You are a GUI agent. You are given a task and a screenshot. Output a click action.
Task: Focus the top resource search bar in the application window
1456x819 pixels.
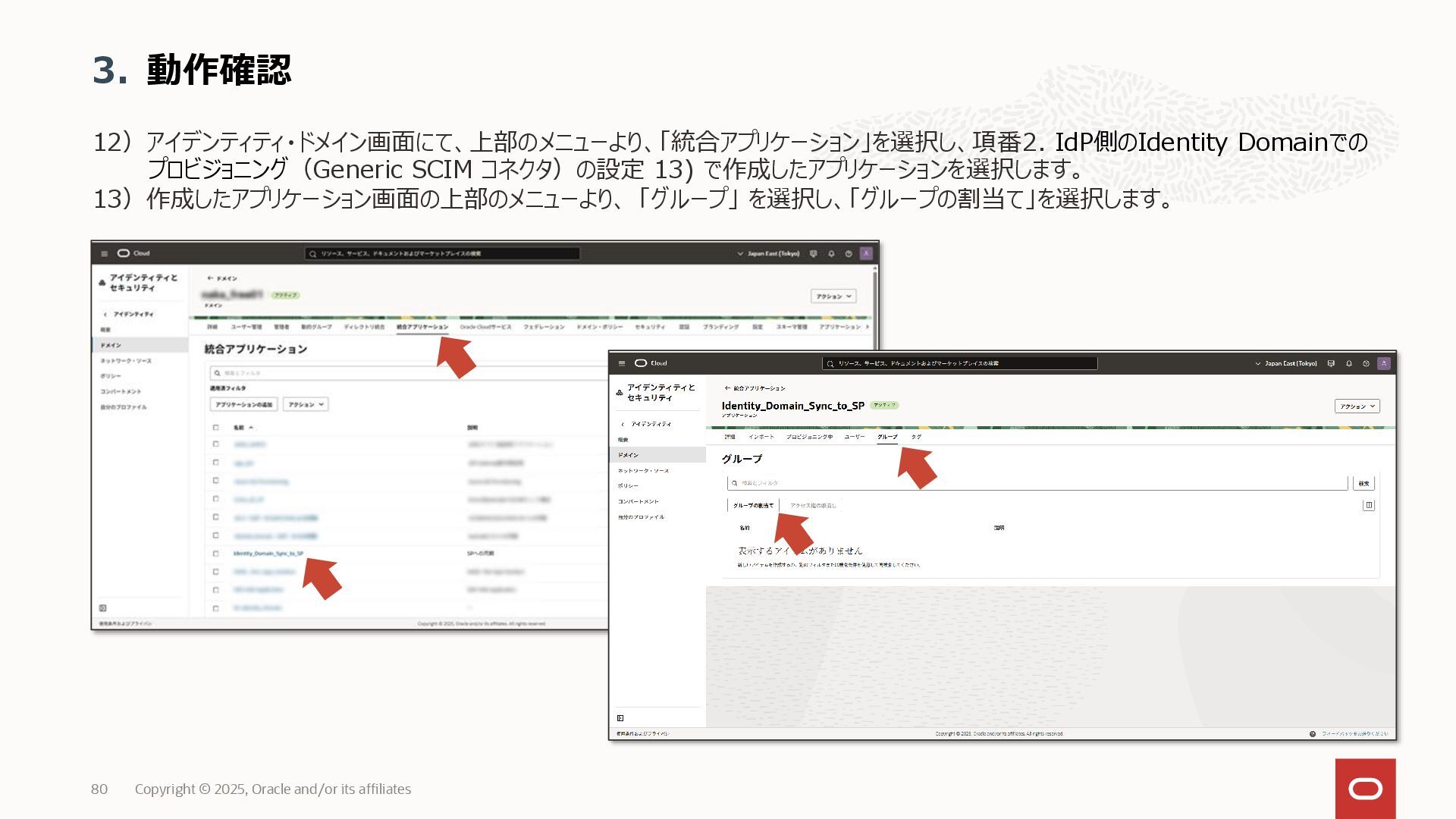[960, 364]
